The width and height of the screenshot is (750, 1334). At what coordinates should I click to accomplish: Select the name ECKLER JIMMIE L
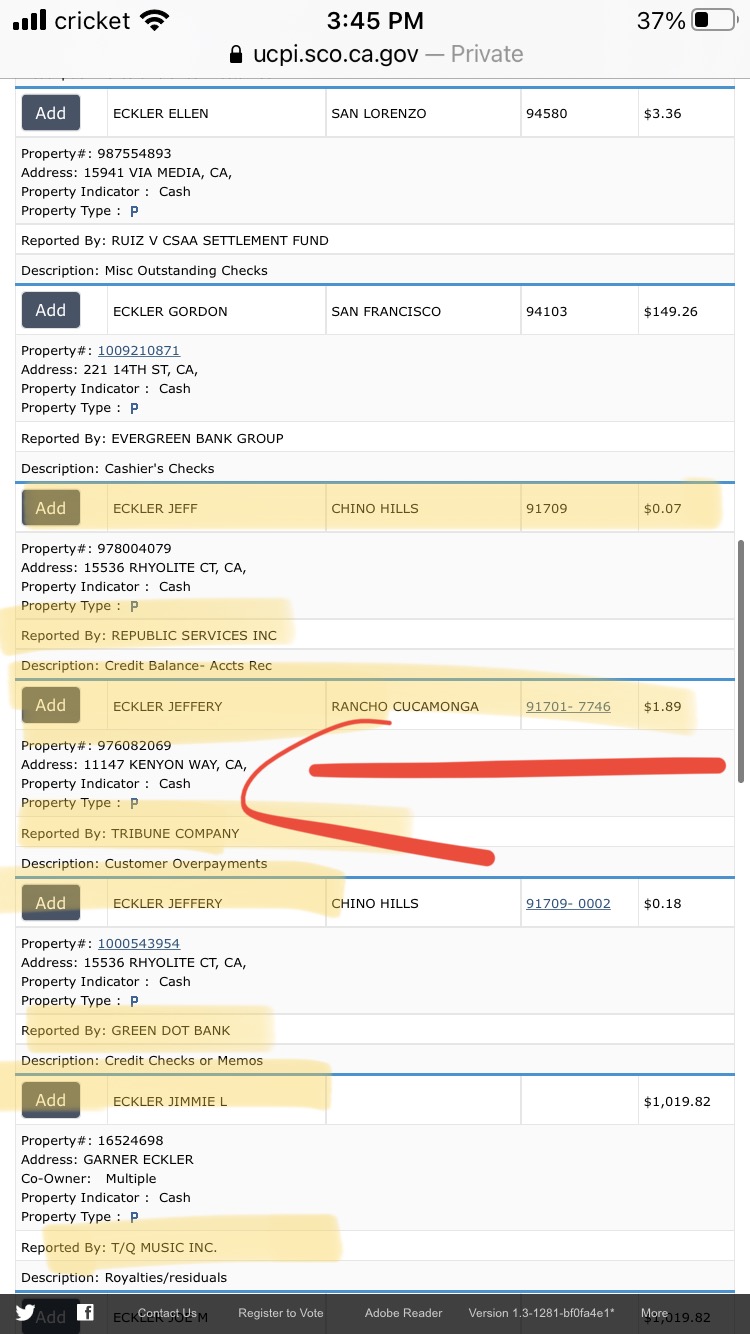point(170,1102)
